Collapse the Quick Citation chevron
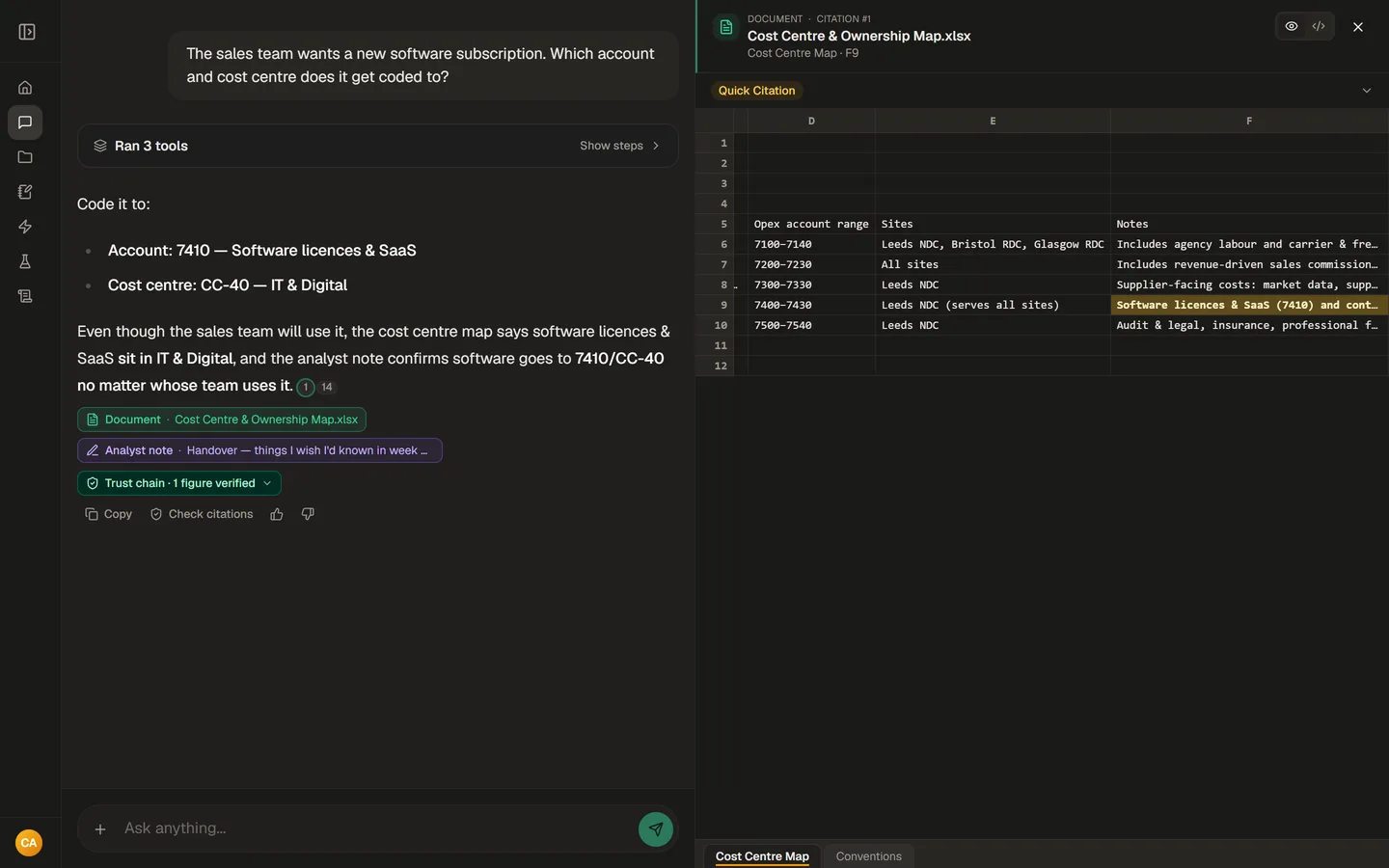Viewport: 1389px width, 868px height. 1366,91
